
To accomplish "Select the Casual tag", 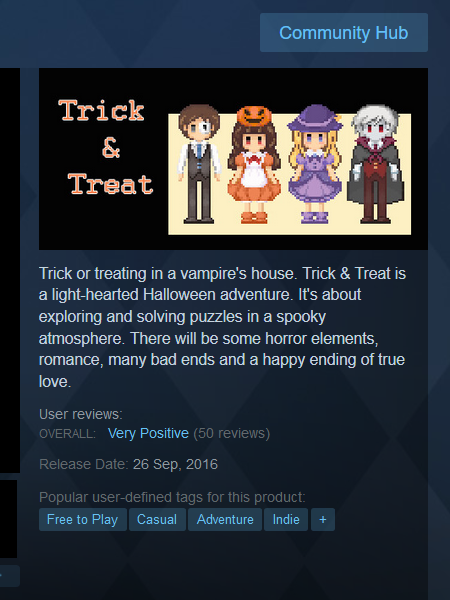I will [x=157, y=519].
